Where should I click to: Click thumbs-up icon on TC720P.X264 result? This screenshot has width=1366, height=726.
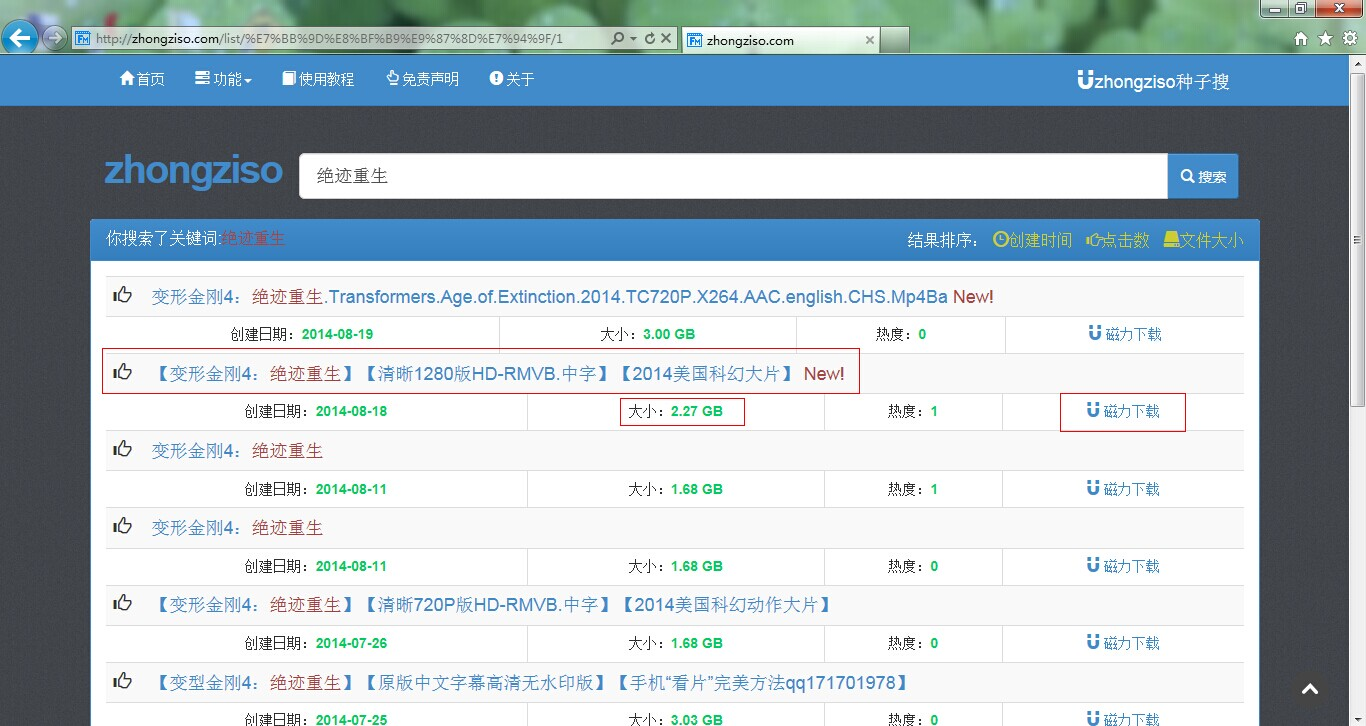pos(123,295)
